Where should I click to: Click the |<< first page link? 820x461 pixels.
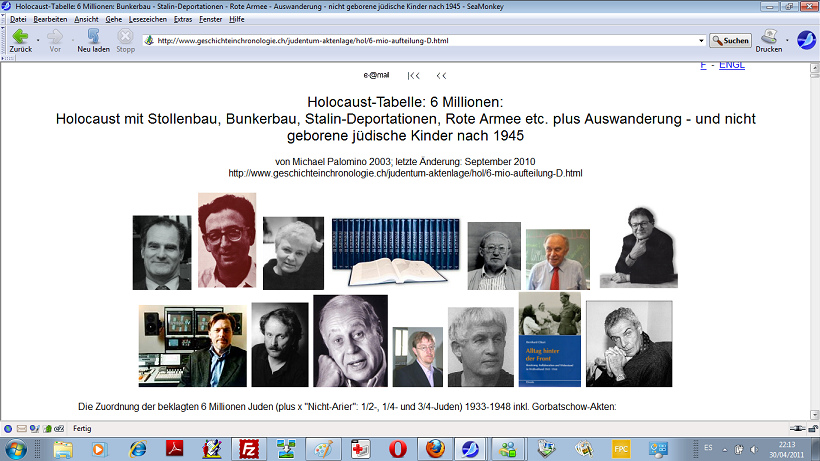tap(414, 76)
